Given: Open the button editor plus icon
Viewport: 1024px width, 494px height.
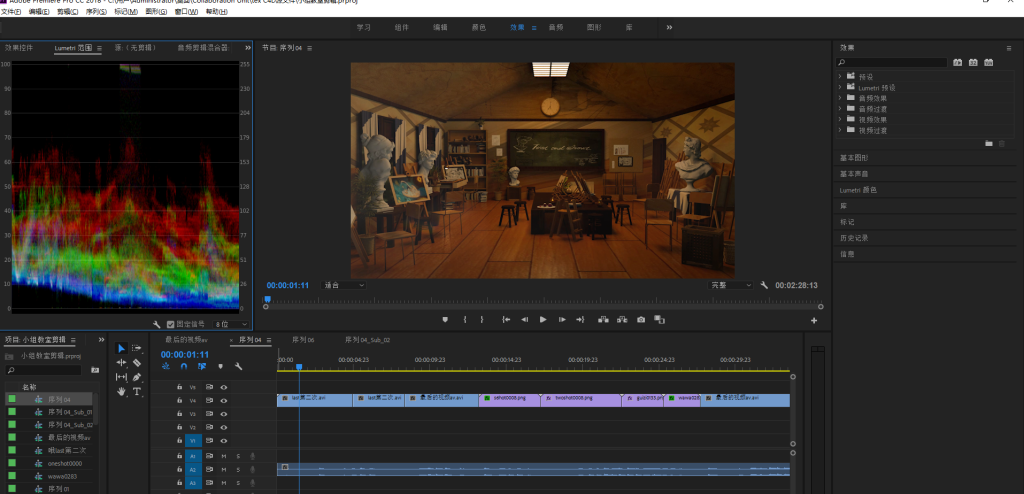Looking at the screenshot, I should [x=814, y=320].
